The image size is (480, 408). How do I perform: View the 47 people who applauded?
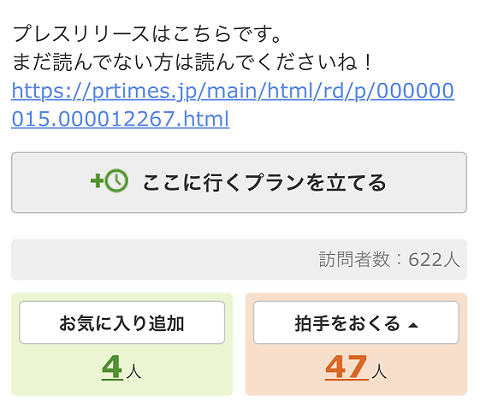(347, 367)
